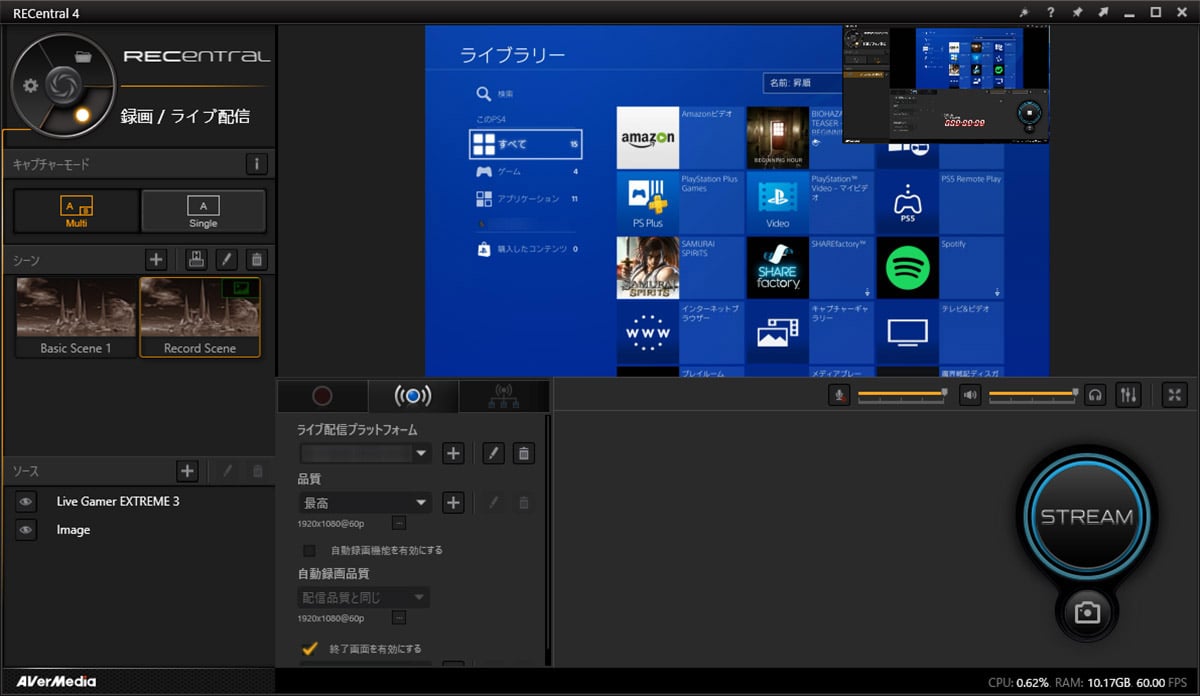Screen dimensions: 1200x696
Task: Take a snapshot with the camera button
Action: (x=1087, y=613)
